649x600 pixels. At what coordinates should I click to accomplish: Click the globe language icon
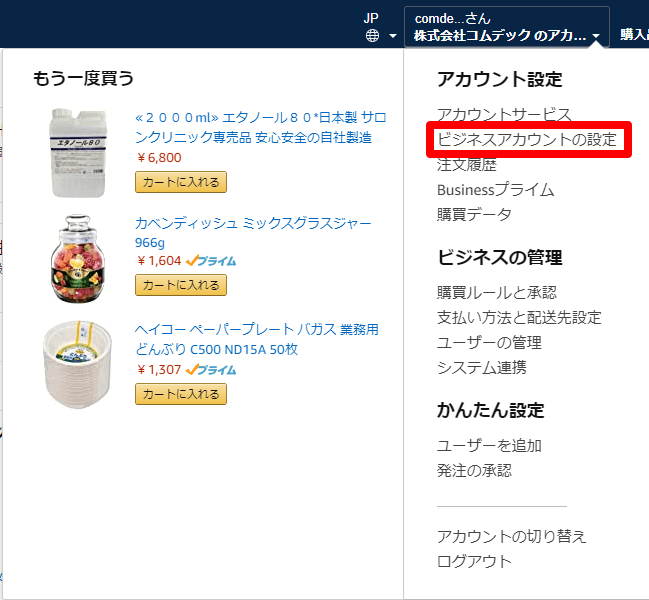point(372,36)
